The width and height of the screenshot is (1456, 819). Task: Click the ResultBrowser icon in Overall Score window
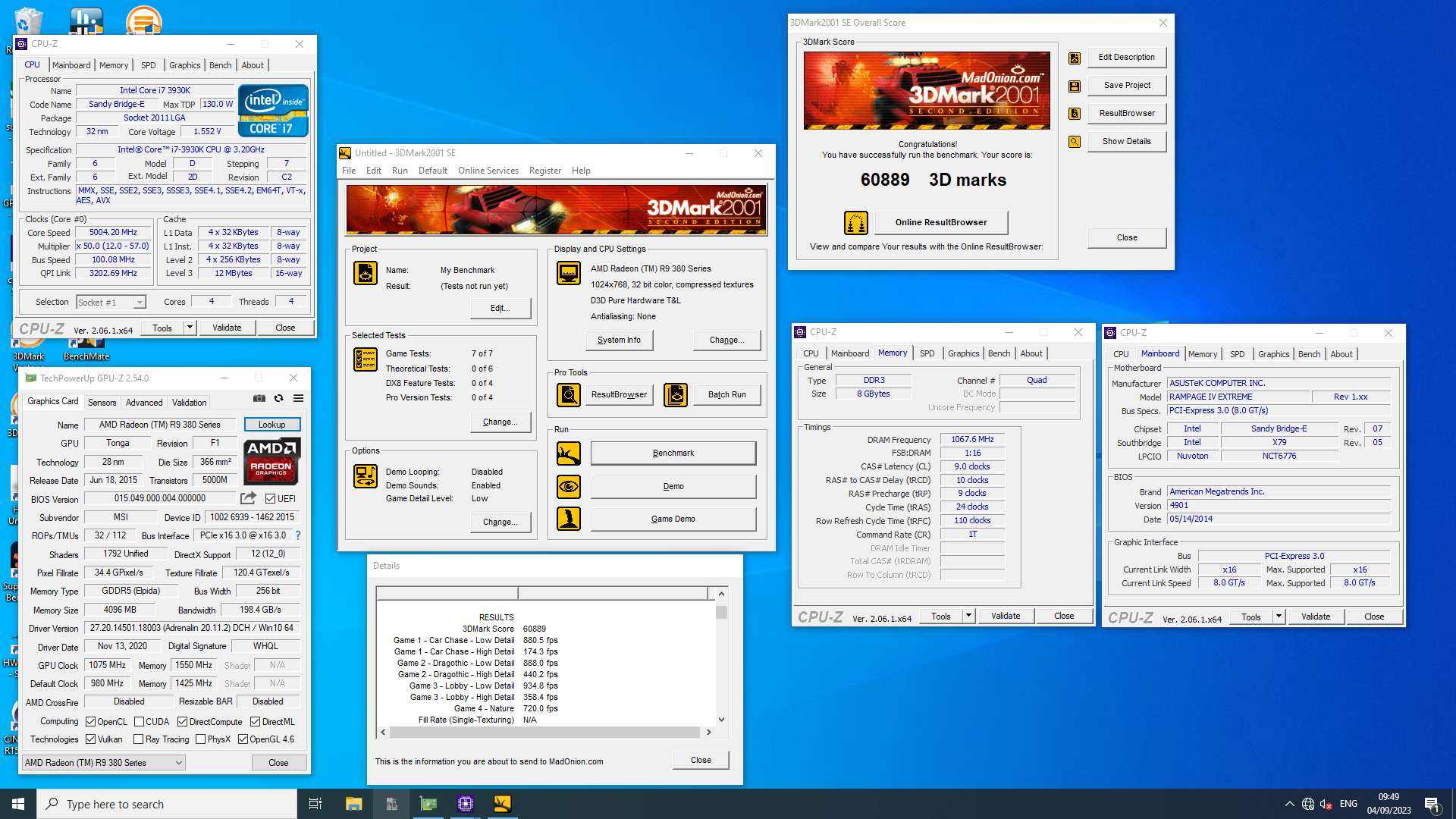pyautogui.click(x=1075, y=114)
